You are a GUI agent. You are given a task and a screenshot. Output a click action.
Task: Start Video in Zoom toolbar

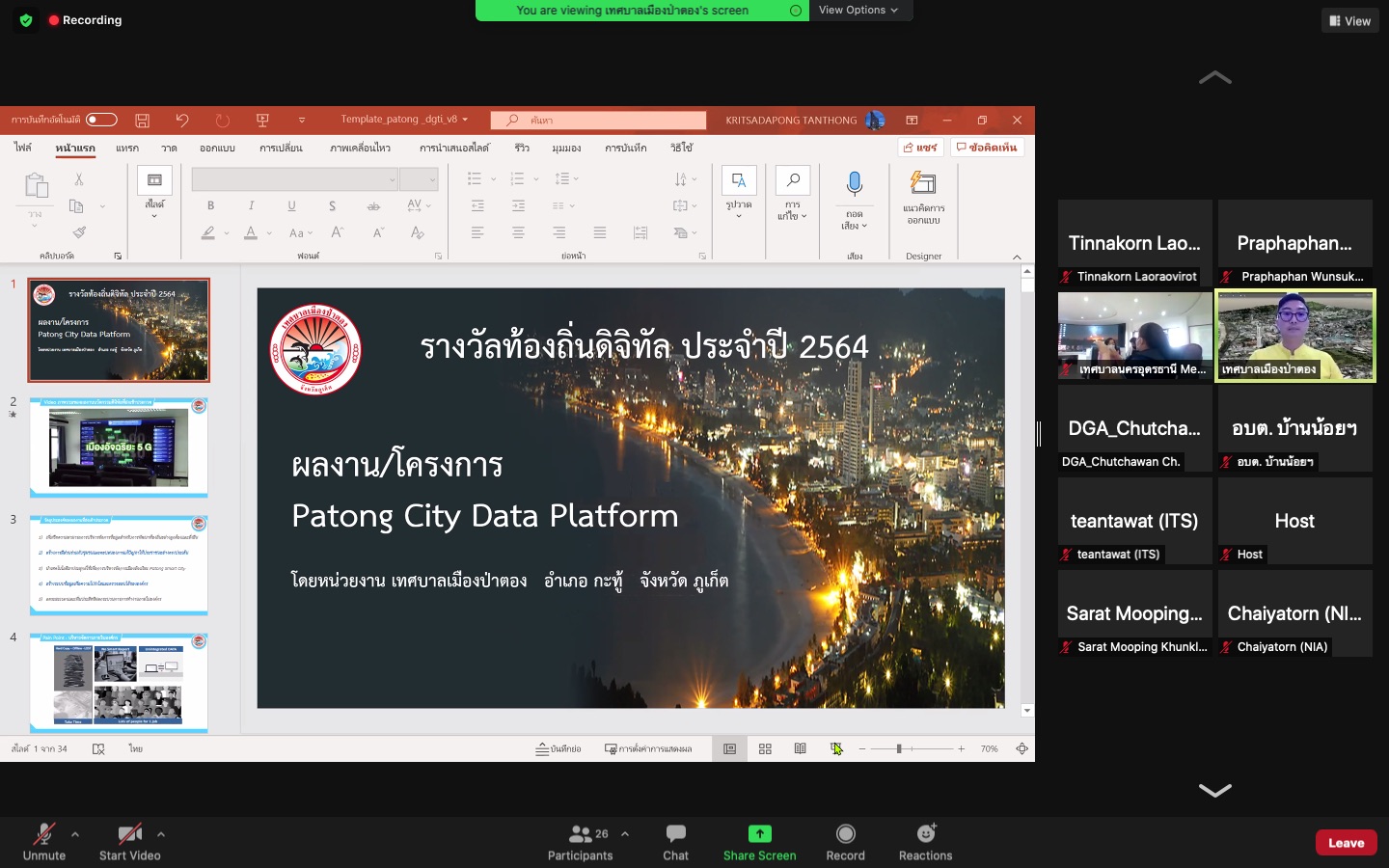click(x=129, y=840)
